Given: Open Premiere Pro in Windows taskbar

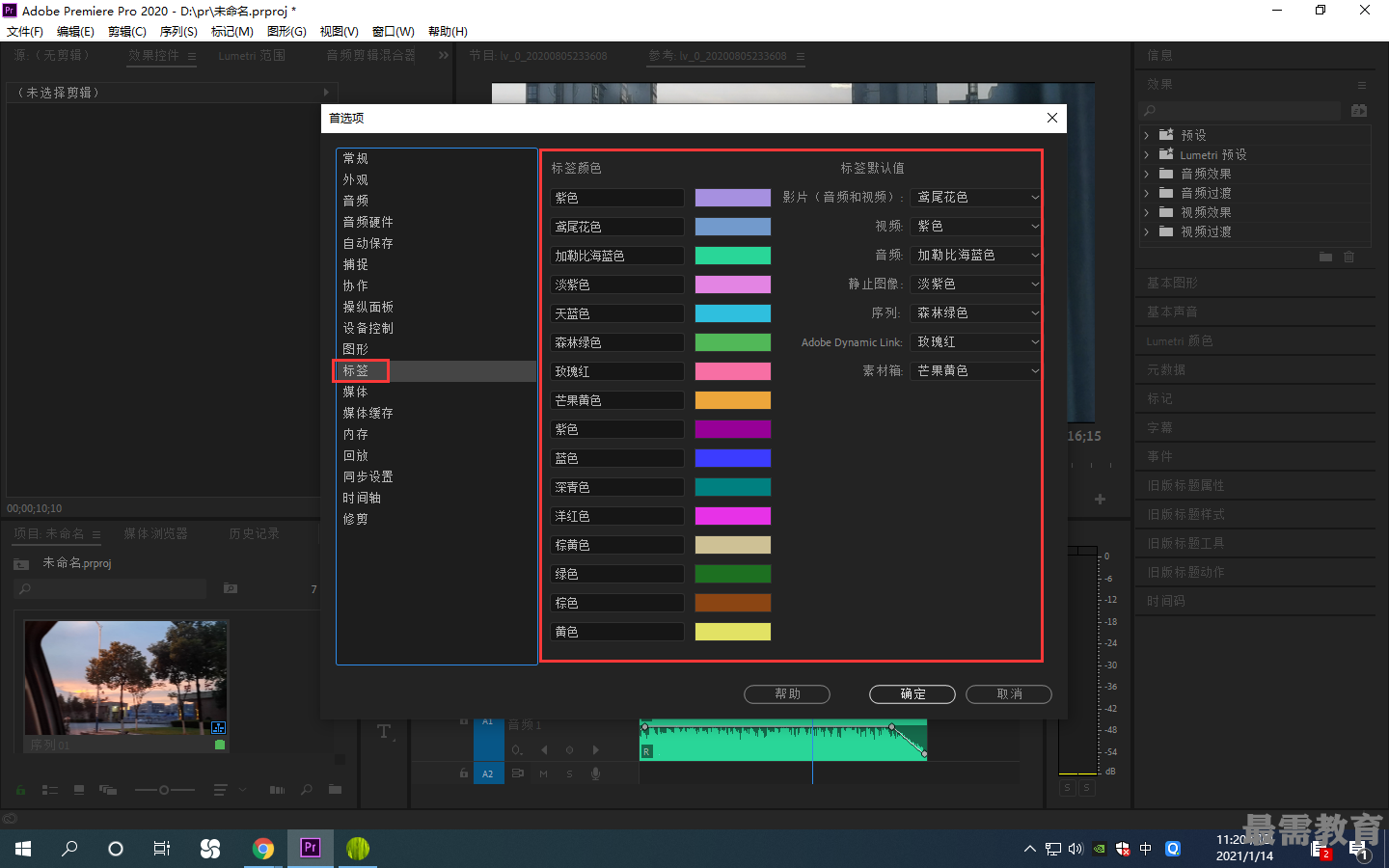Looking at the screenshot, I should pyautogui.click(x=311, y=848).
